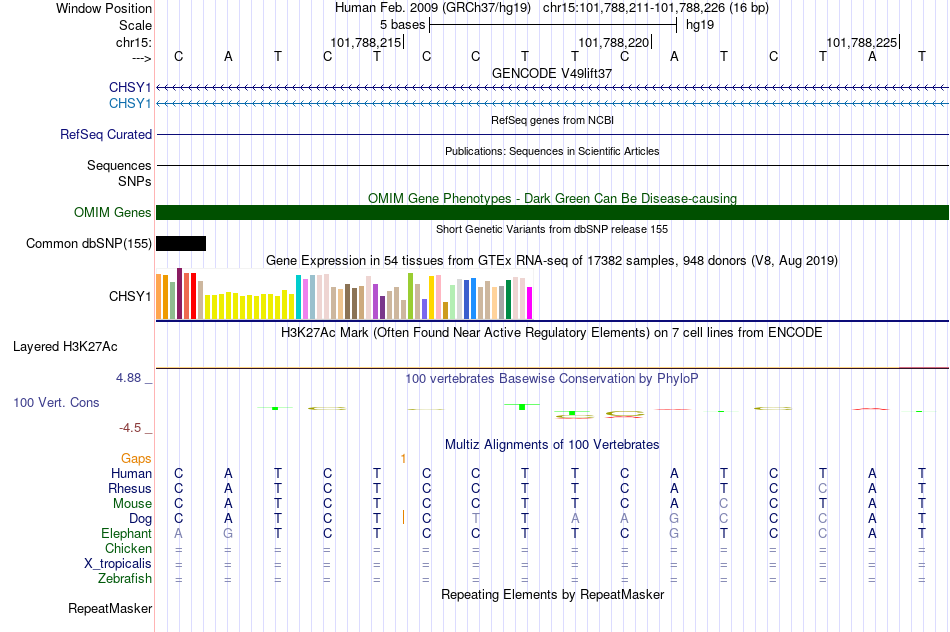Select the Elephant species label
This screenshot has width=950, height=632.
[x=127, y=533]
